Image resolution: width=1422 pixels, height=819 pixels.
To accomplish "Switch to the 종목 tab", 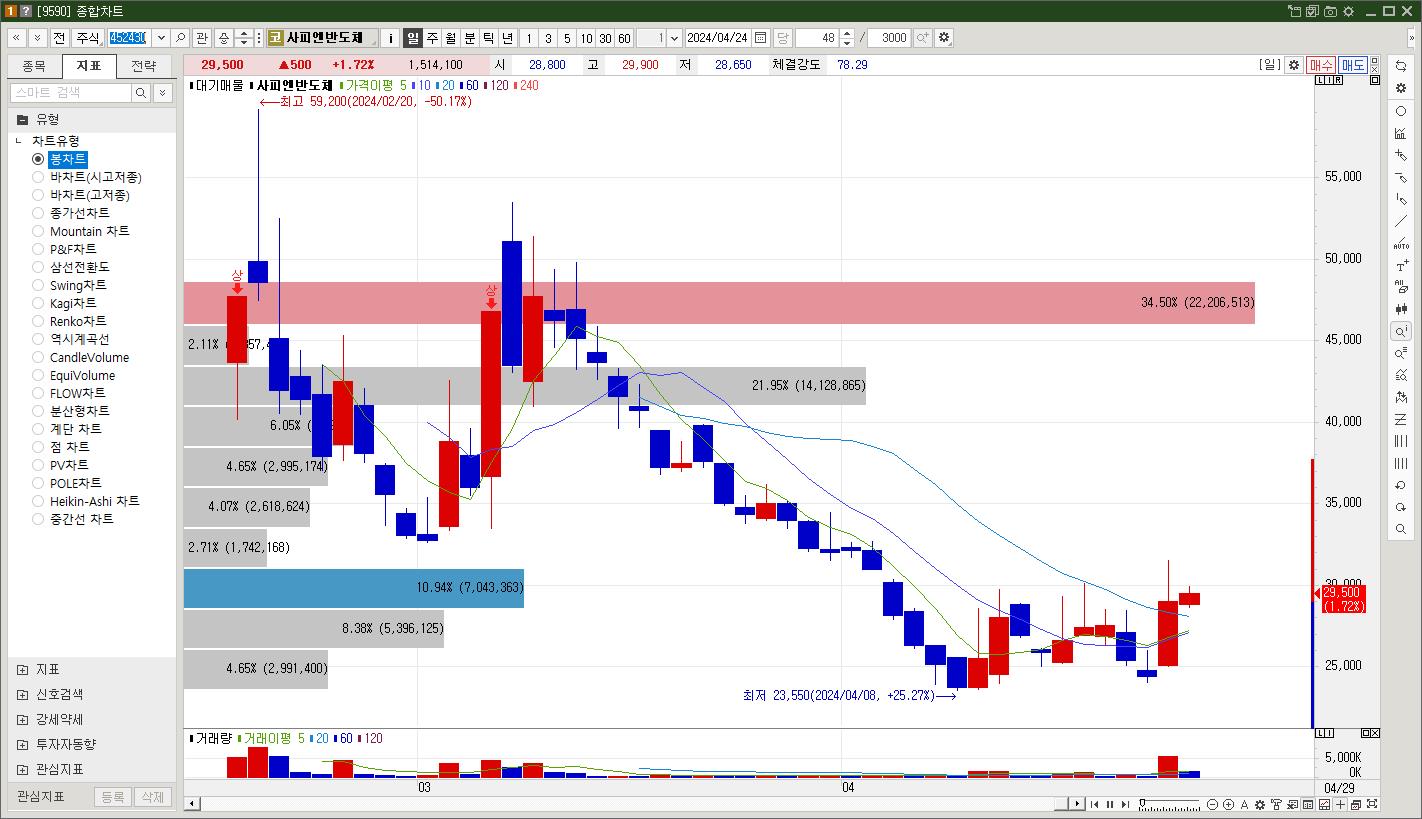I will point(34,66).
